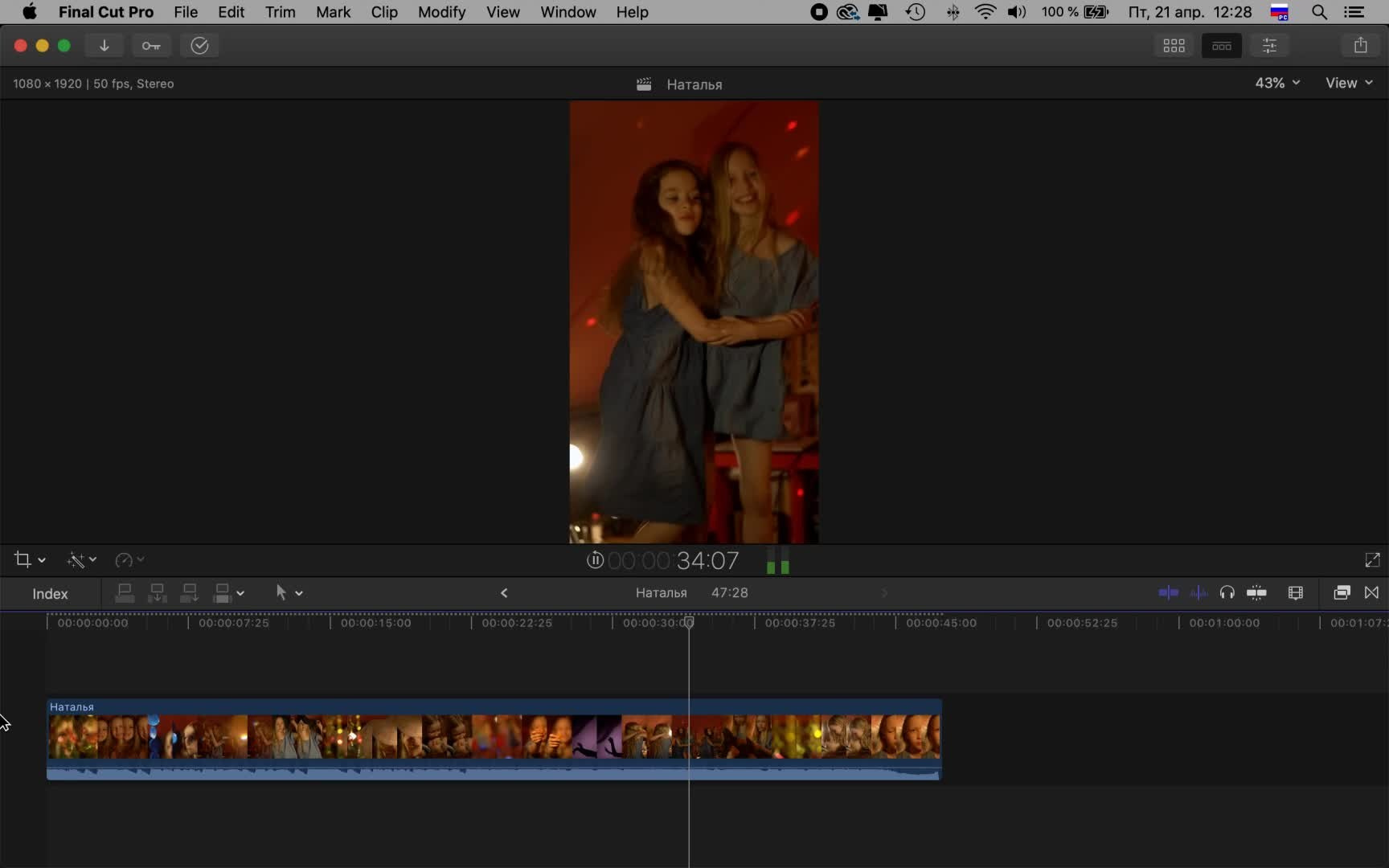Open Background Tasks checkmark icon
Image resolution: width=1389 pixels, height=868 pixels.
coord(199,46)
